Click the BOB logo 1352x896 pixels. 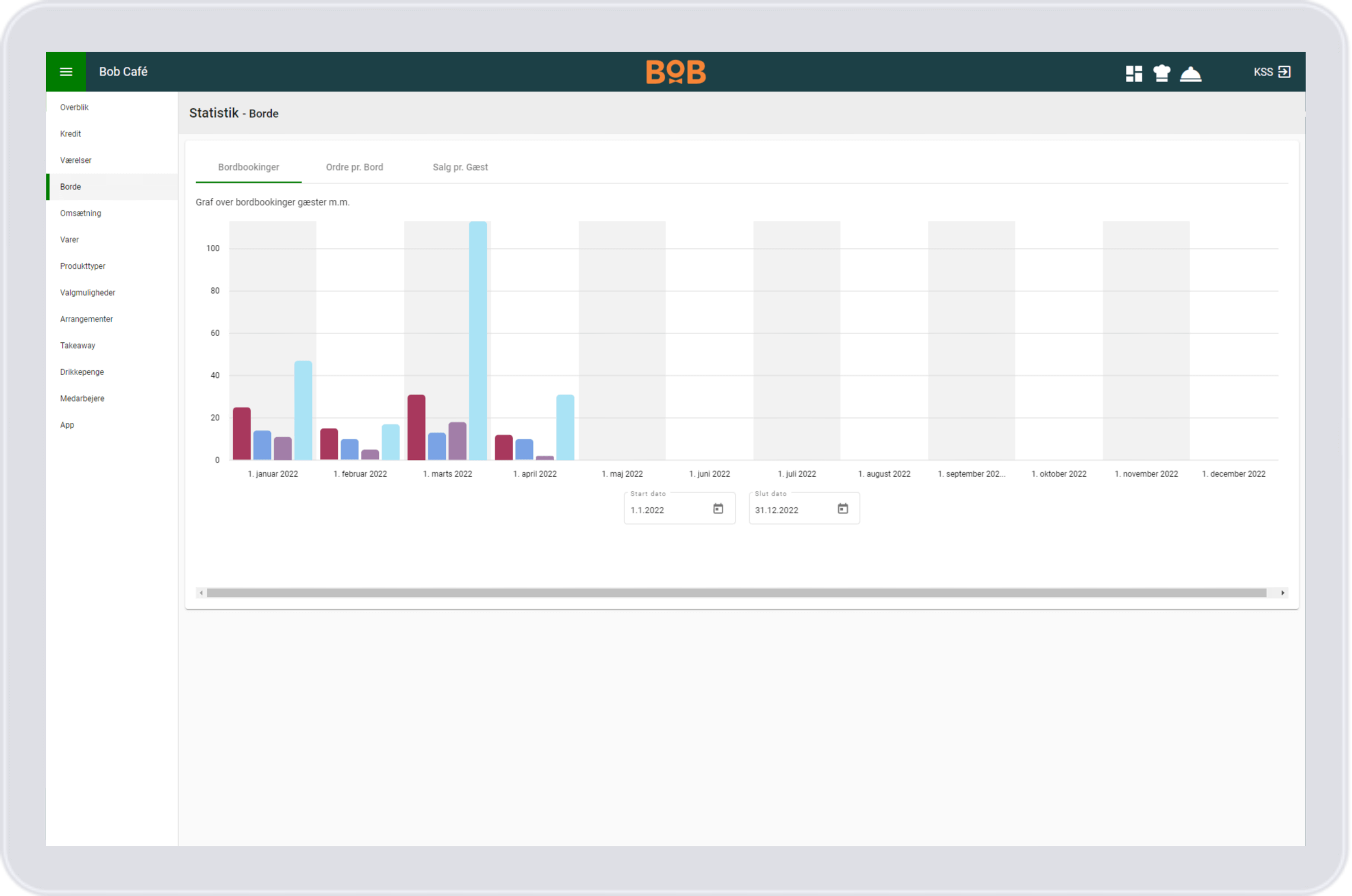676,72
